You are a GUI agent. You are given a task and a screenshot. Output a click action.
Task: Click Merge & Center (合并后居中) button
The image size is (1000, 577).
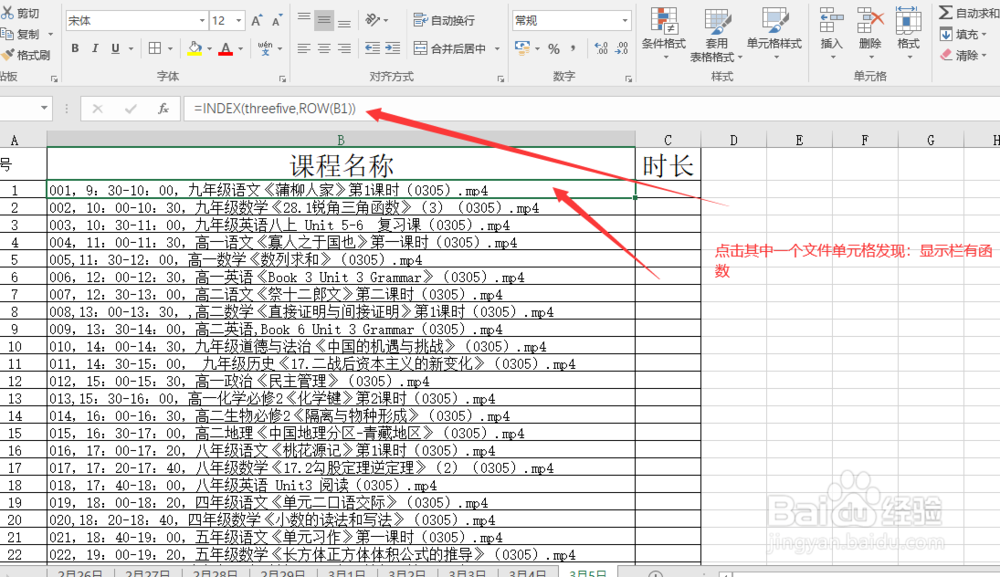pyautogui.click(x=450, y=48)
